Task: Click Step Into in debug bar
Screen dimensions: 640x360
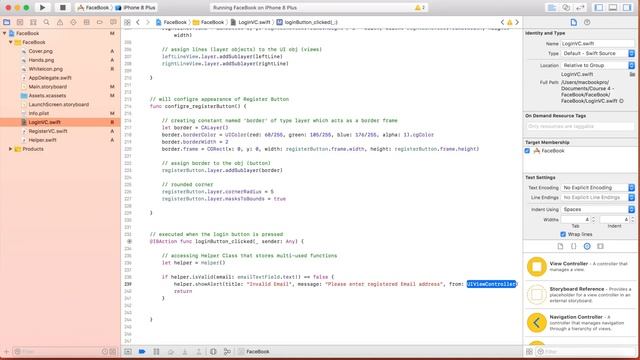Action: click(184, 351)
